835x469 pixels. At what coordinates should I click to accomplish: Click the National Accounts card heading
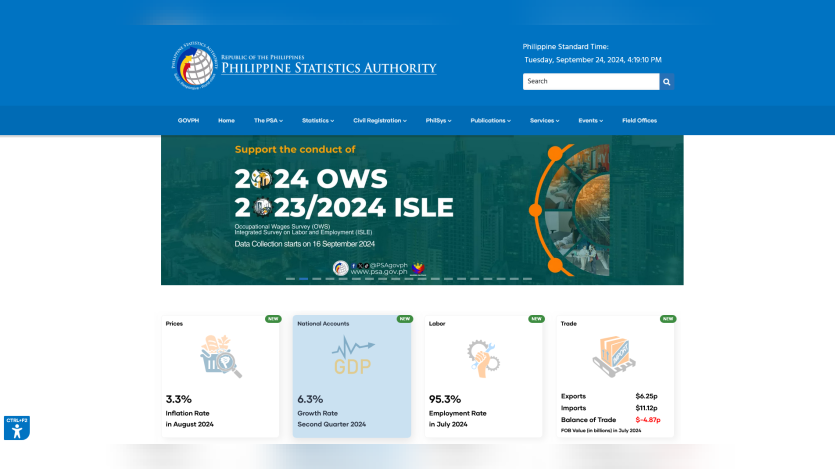[323, 324]
